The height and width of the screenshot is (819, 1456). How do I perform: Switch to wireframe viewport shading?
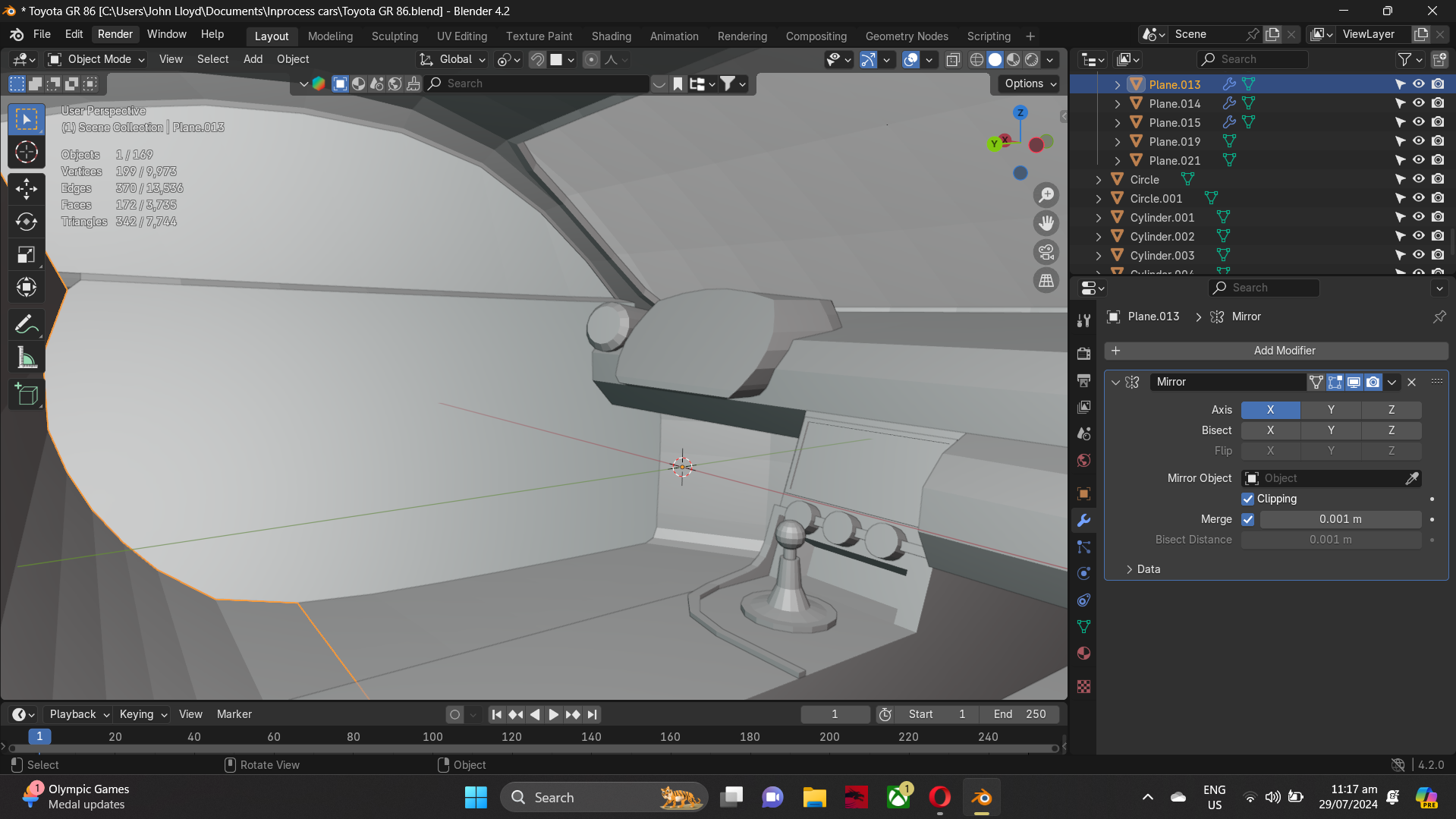[x=976, y=60]
